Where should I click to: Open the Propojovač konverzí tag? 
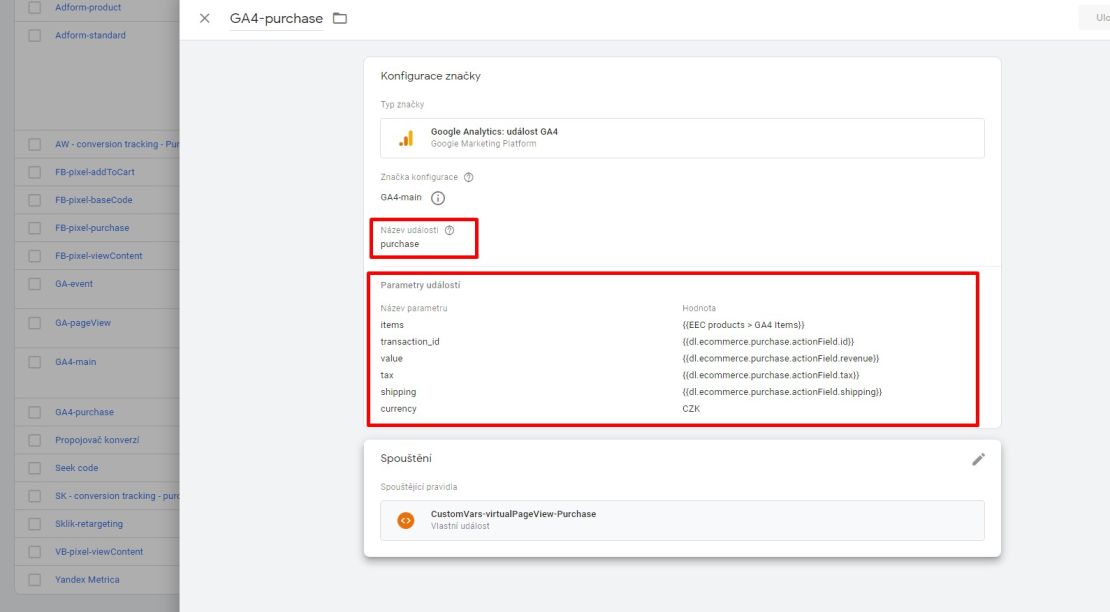coord(97,440)
